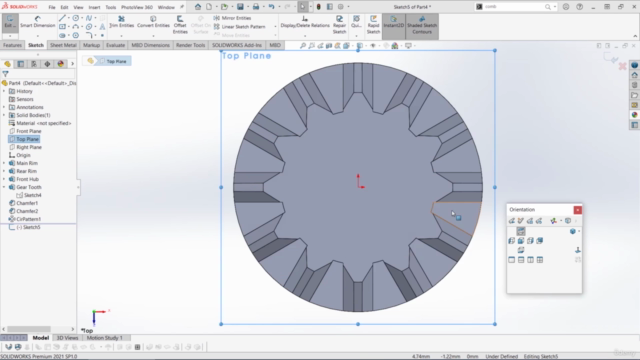This screenshot has height=360, width=640.
Task: Collapse the Gear Tooth feature
Action: tap(4, 187)
